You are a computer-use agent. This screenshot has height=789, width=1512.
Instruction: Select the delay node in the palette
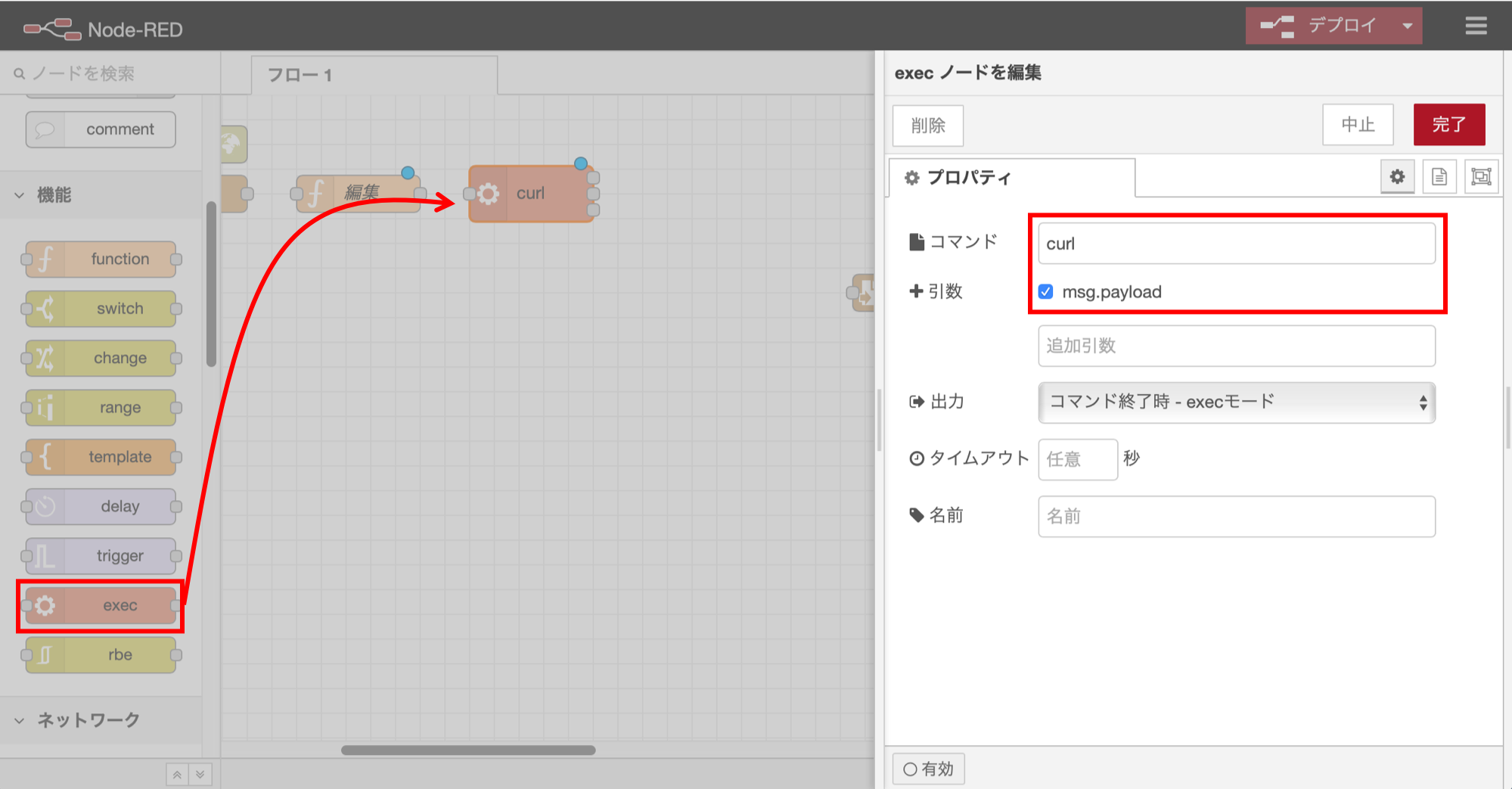100,506
